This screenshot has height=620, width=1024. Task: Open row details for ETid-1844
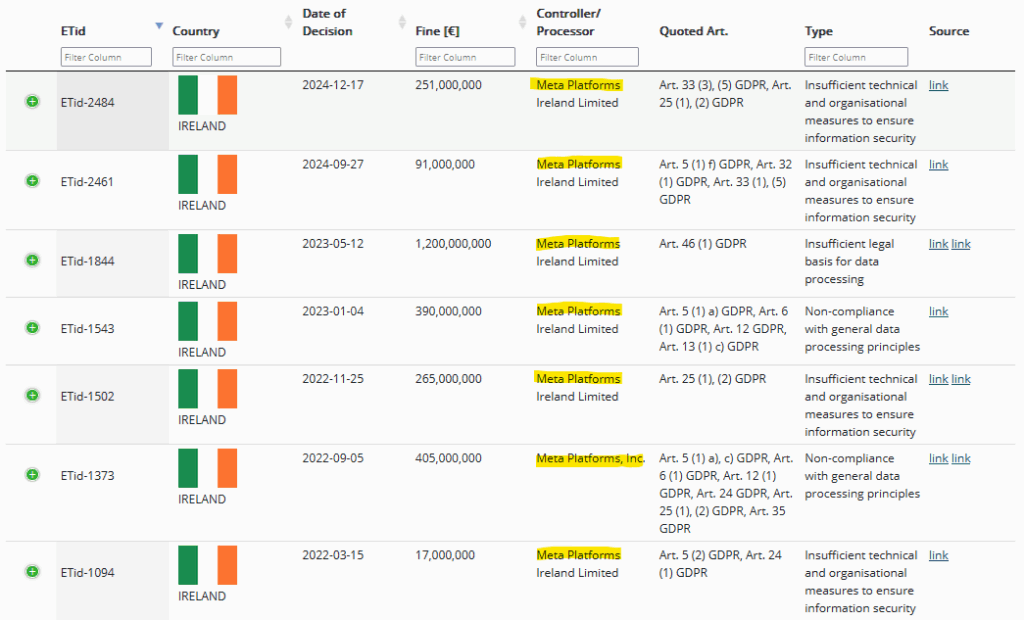click(x=32, y=260)
